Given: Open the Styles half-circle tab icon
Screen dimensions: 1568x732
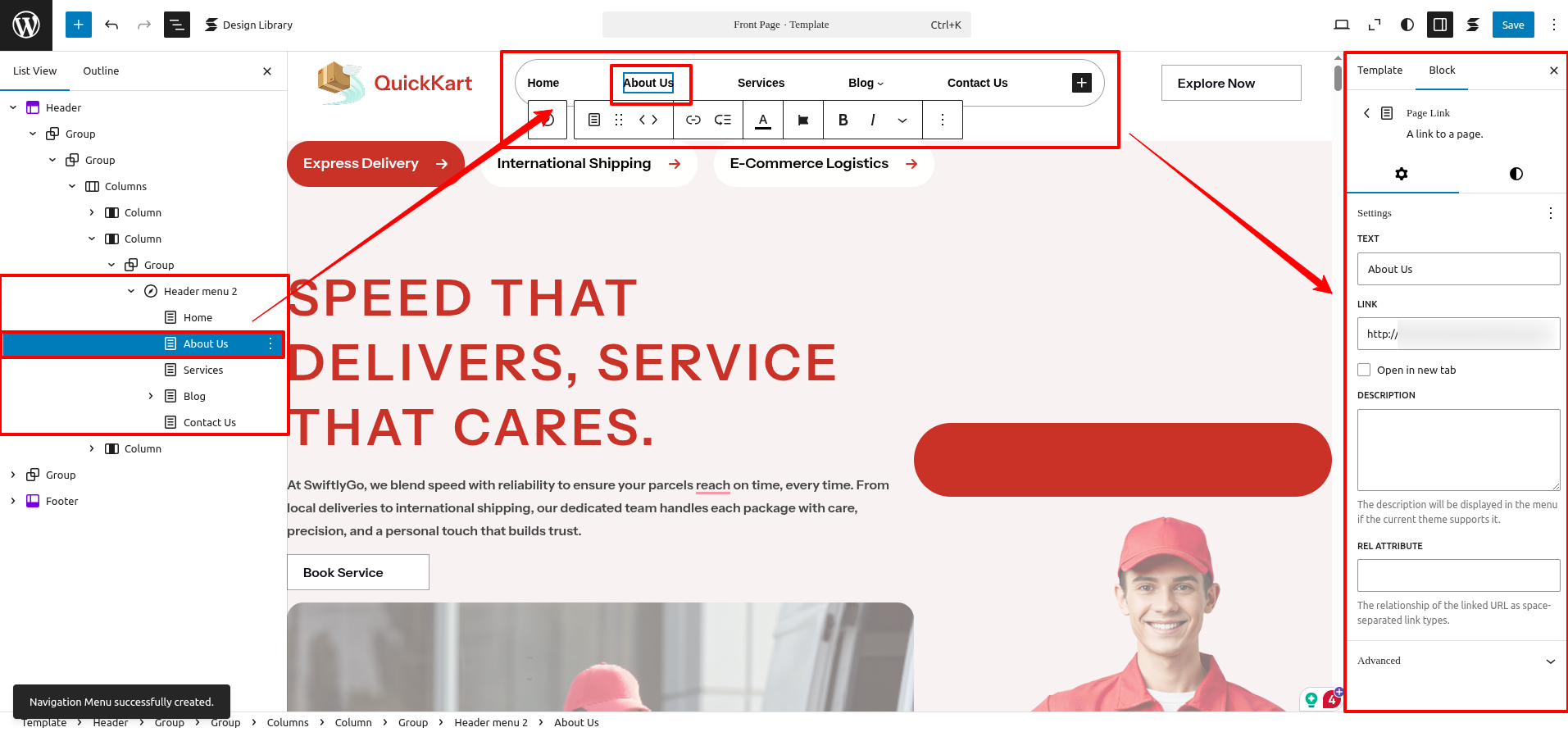Looking at the screenshot, I should (1516, 174).
